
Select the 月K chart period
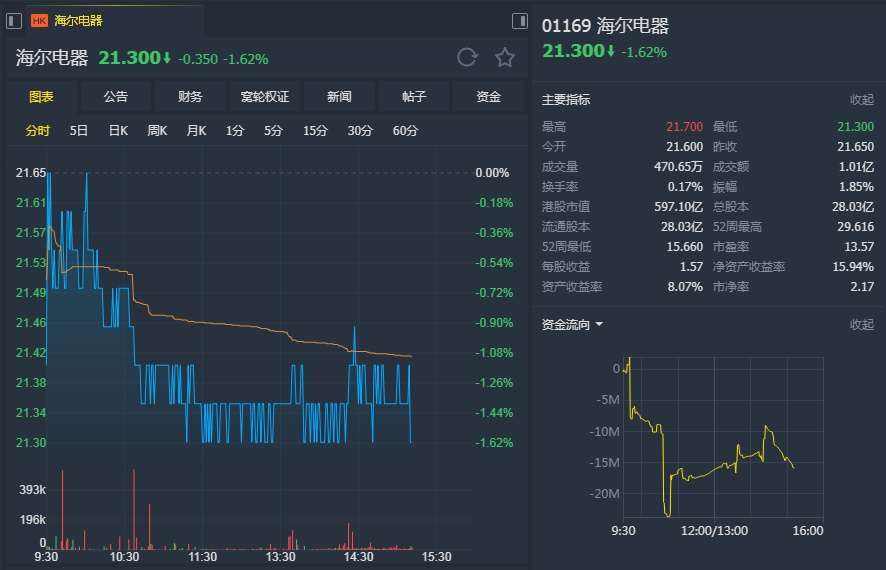point(196,130)
